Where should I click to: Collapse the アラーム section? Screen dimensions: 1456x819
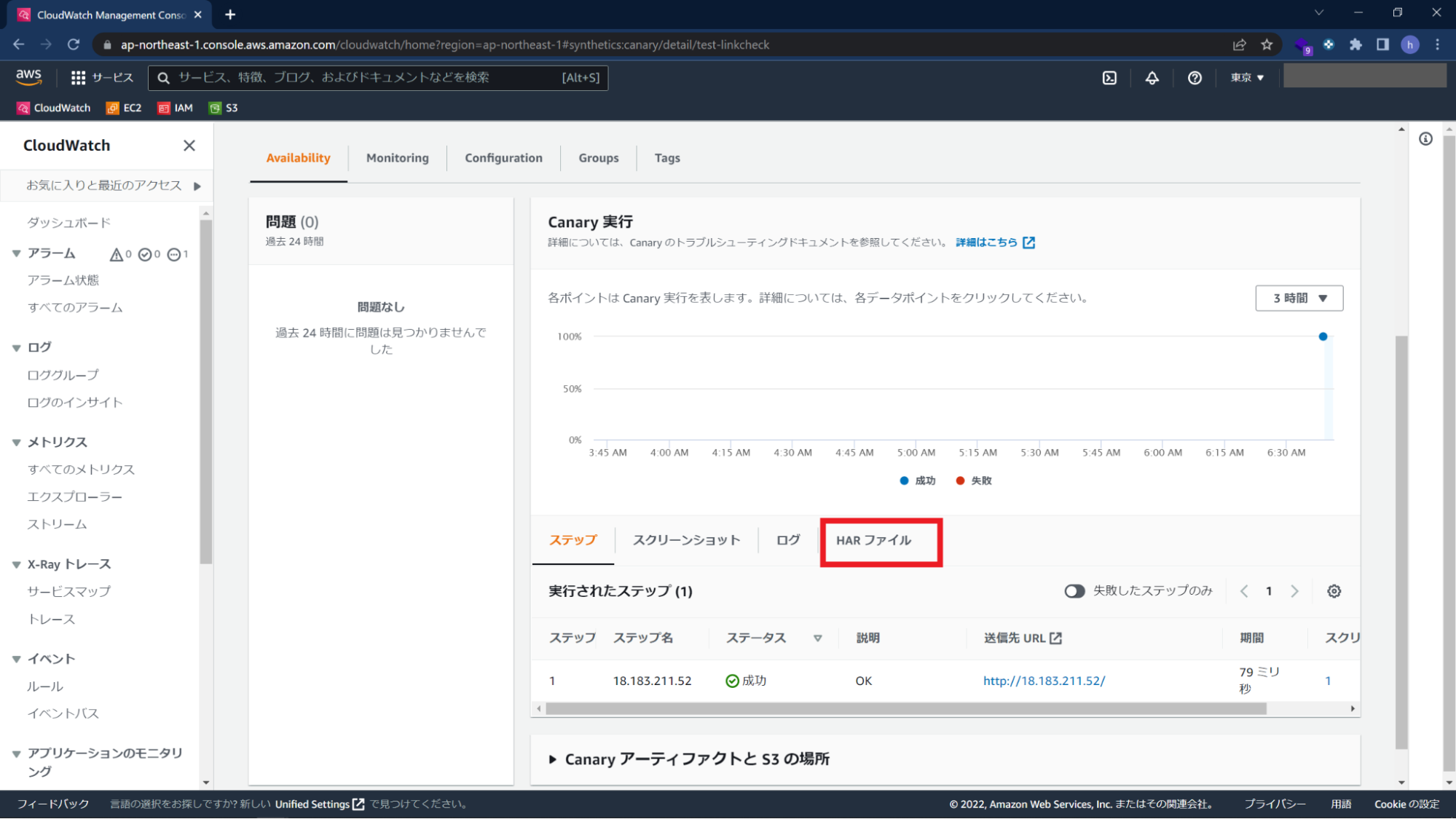click(x=16, y=254)
